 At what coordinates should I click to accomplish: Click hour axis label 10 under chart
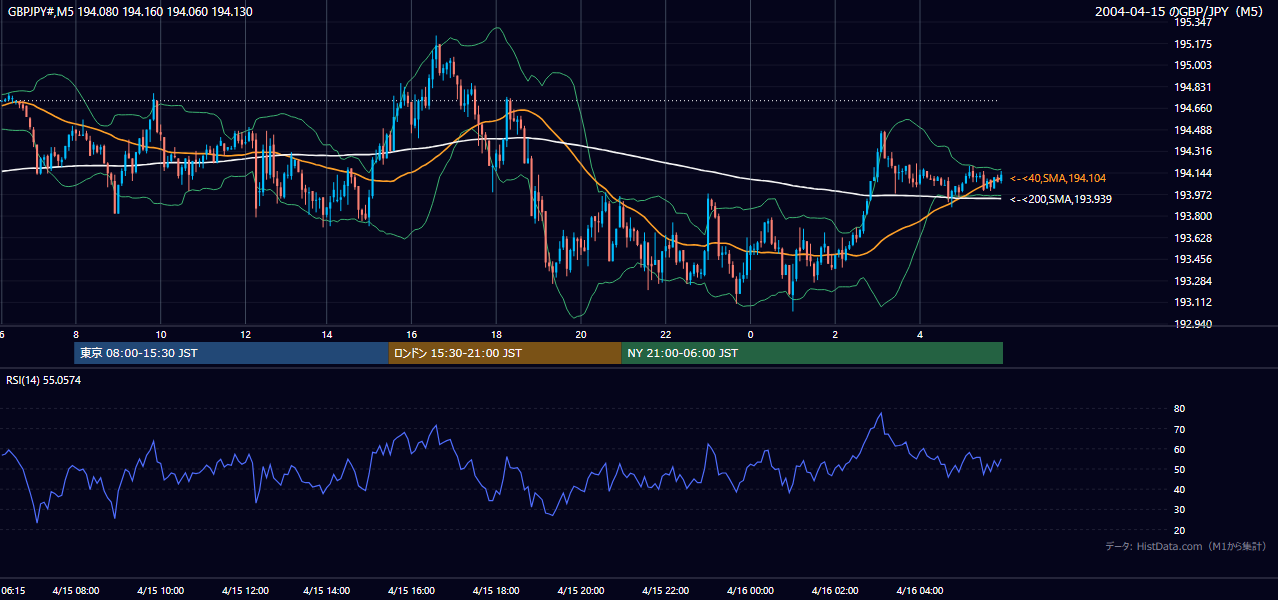coord(160,334)
